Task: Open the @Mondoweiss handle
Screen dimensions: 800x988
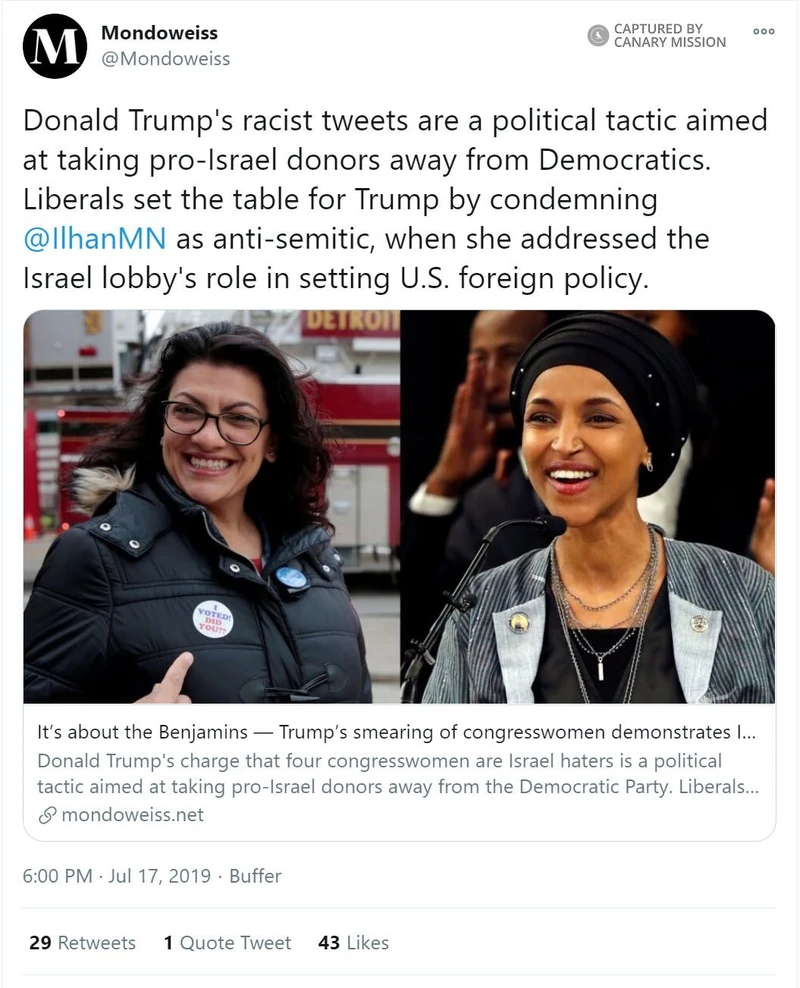Action: tap(165, 59)
